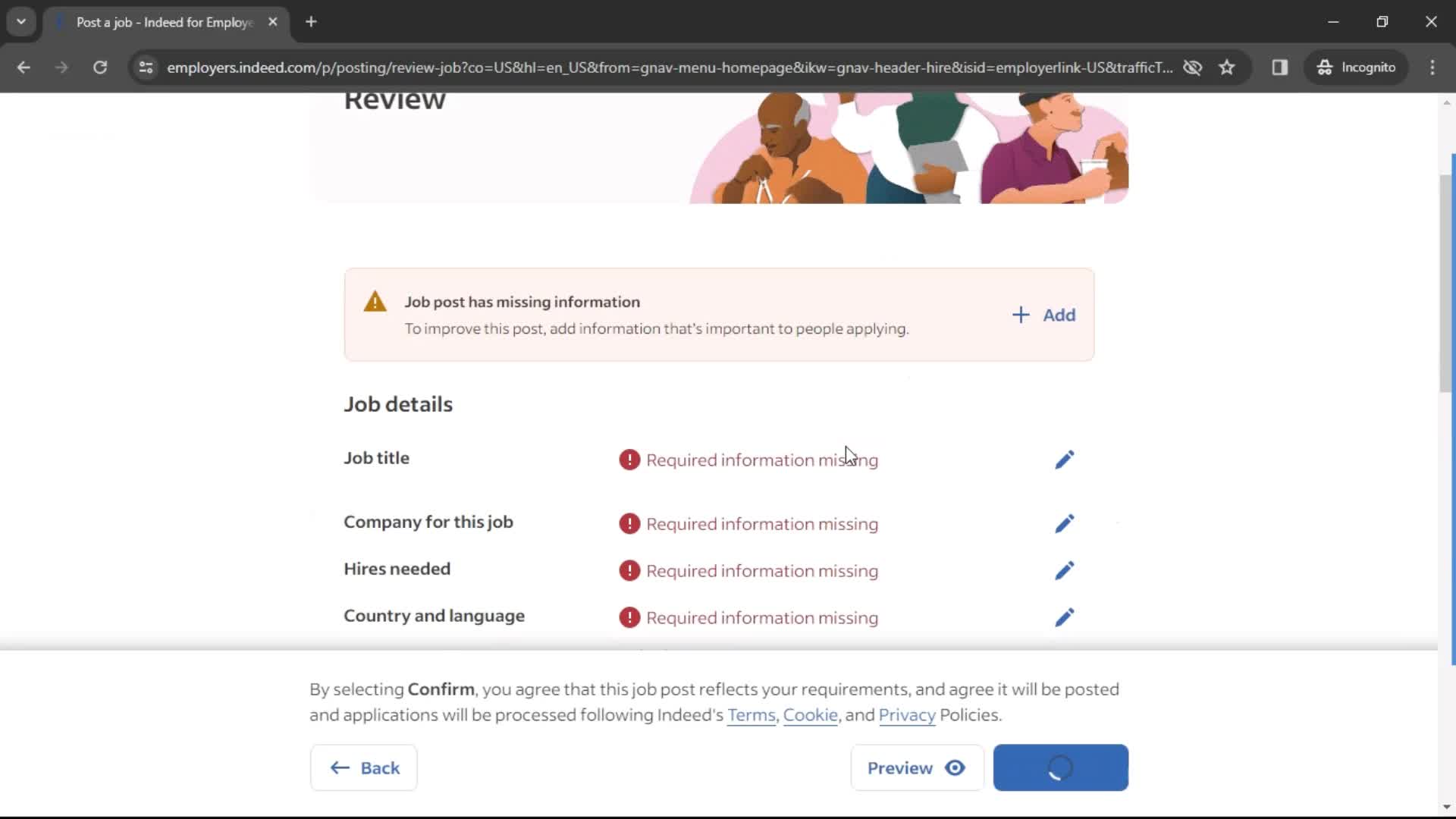This screenshot has height=819, width=1456.
Task: Click the eye icon in Preview button
Action: point(955,767)
